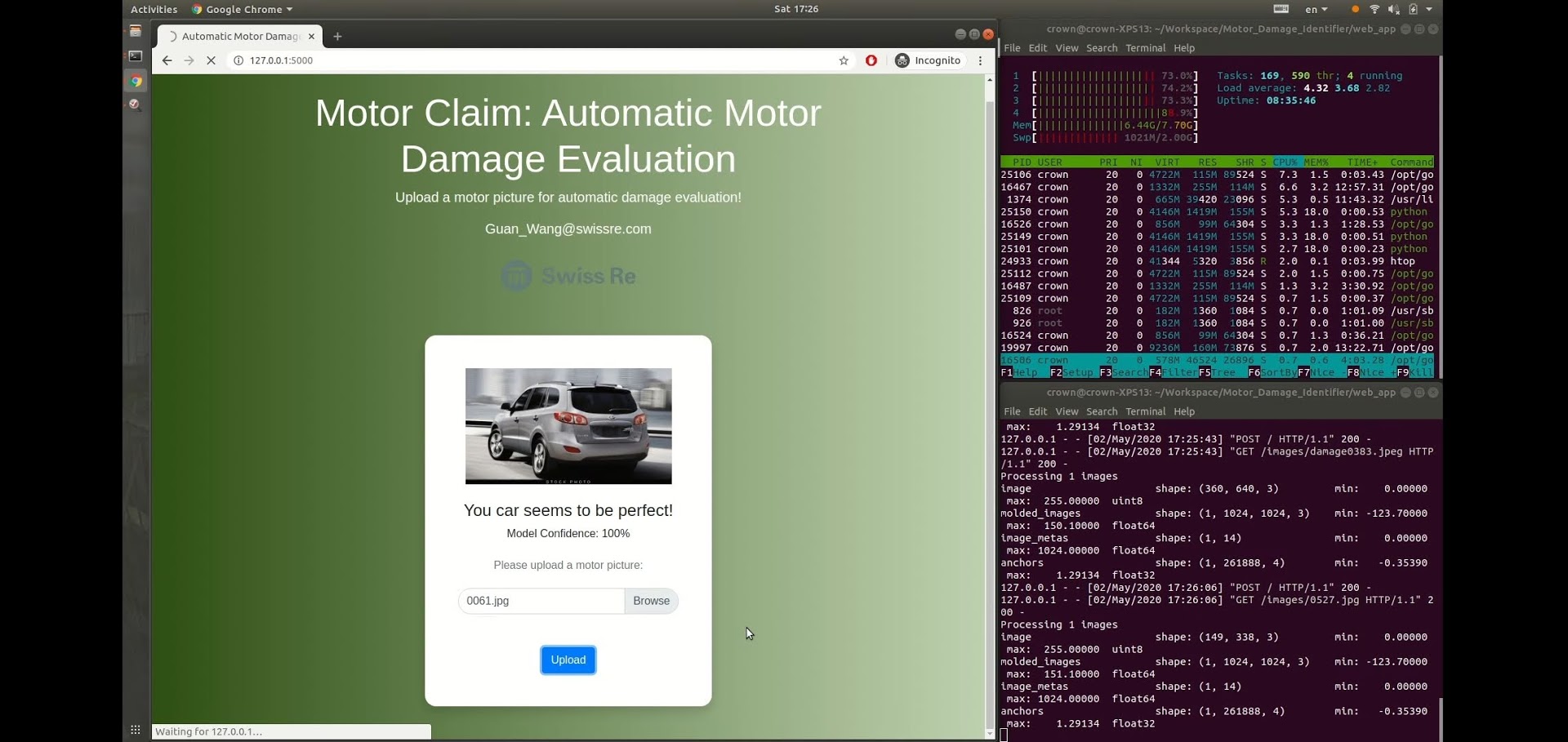The image size is (1568, 742).
Task: Open the clock showing Sat 17:26
Action: click(x=796, y=9)
